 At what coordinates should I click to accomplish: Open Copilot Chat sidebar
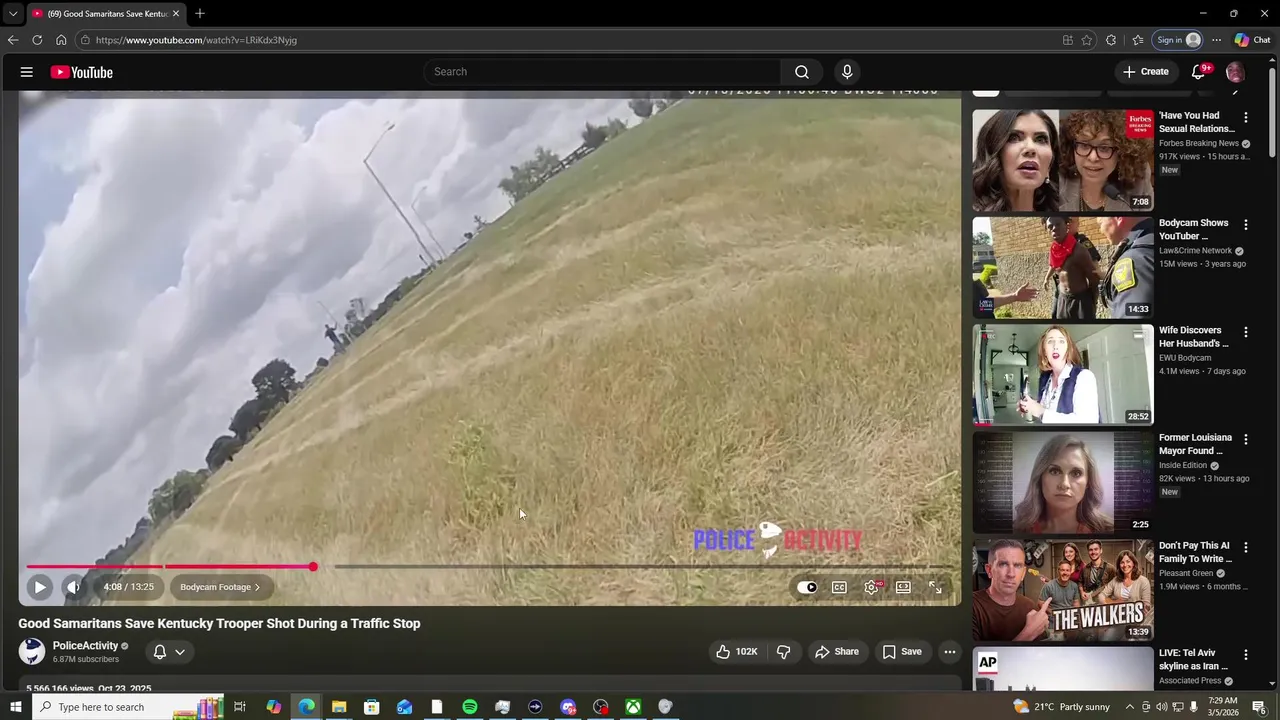point(1252,40)
